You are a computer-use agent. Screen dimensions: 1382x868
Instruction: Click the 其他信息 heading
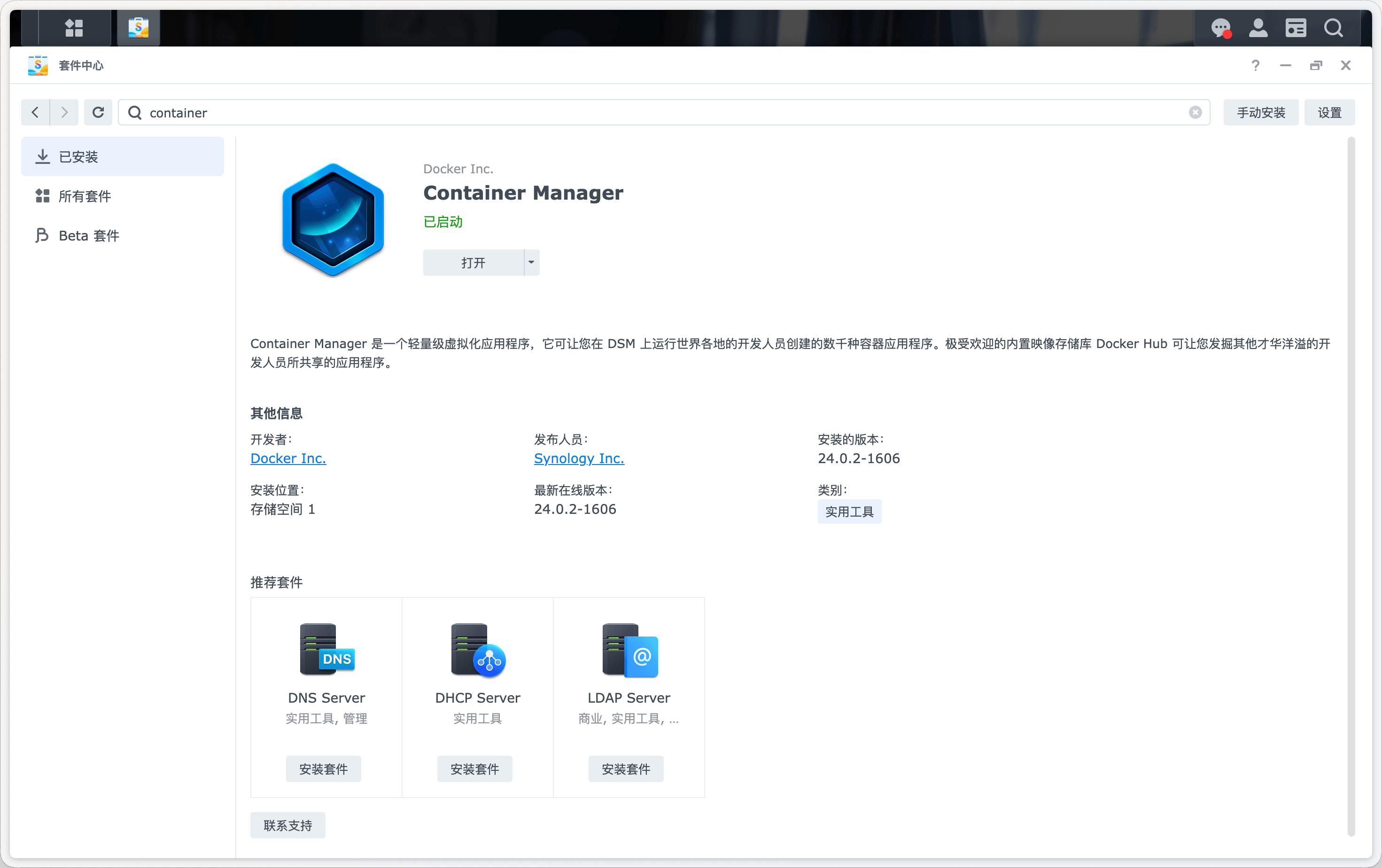[277, 413]
